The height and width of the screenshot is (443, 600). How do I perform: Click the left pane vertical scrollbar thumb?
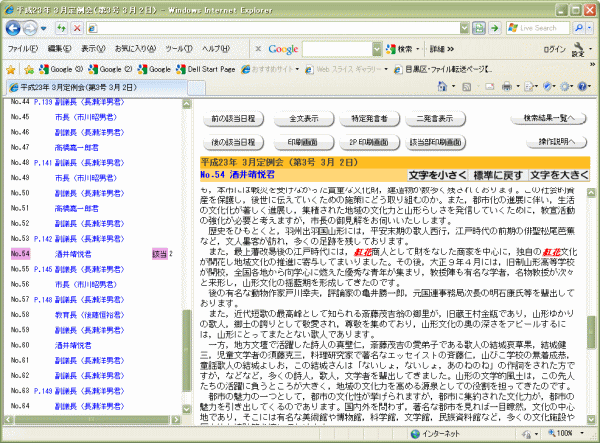(187, 351)
